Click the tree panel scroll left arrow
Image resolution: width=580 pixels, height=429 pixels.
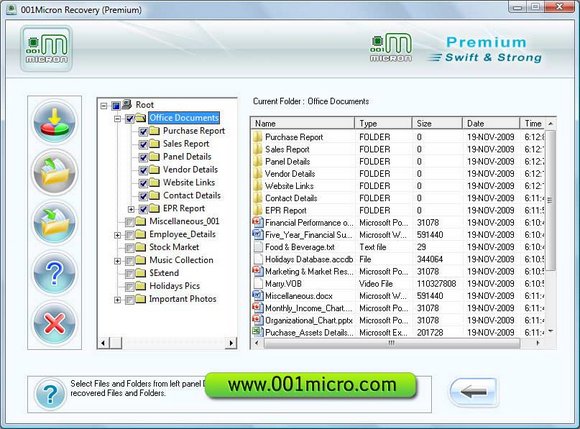click(103, 343)
